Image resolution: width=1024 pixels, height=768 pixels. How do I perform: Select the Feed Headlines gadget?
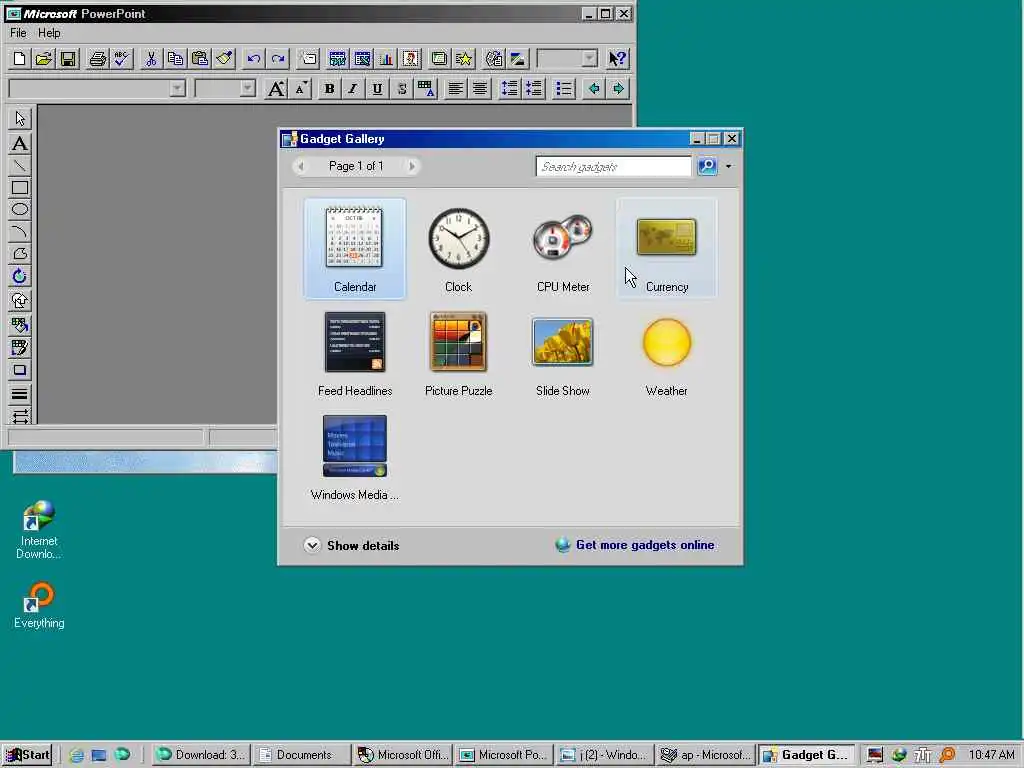click(355, 353)
